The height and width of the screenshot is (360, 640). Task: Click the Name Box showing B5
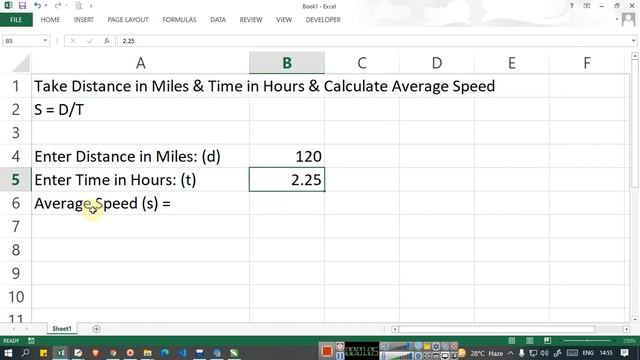22,41
